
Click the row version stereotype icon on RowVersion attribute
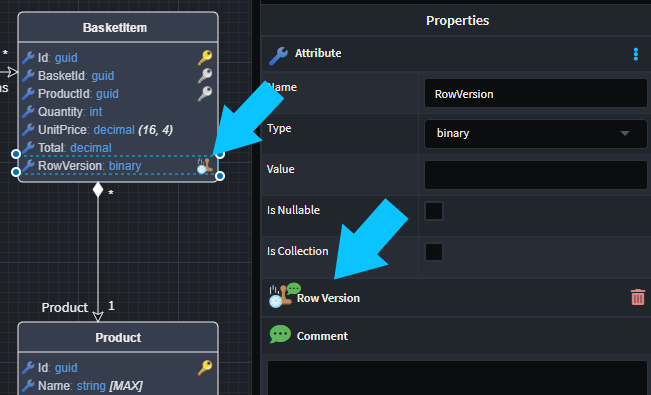[x=205, y=166]
